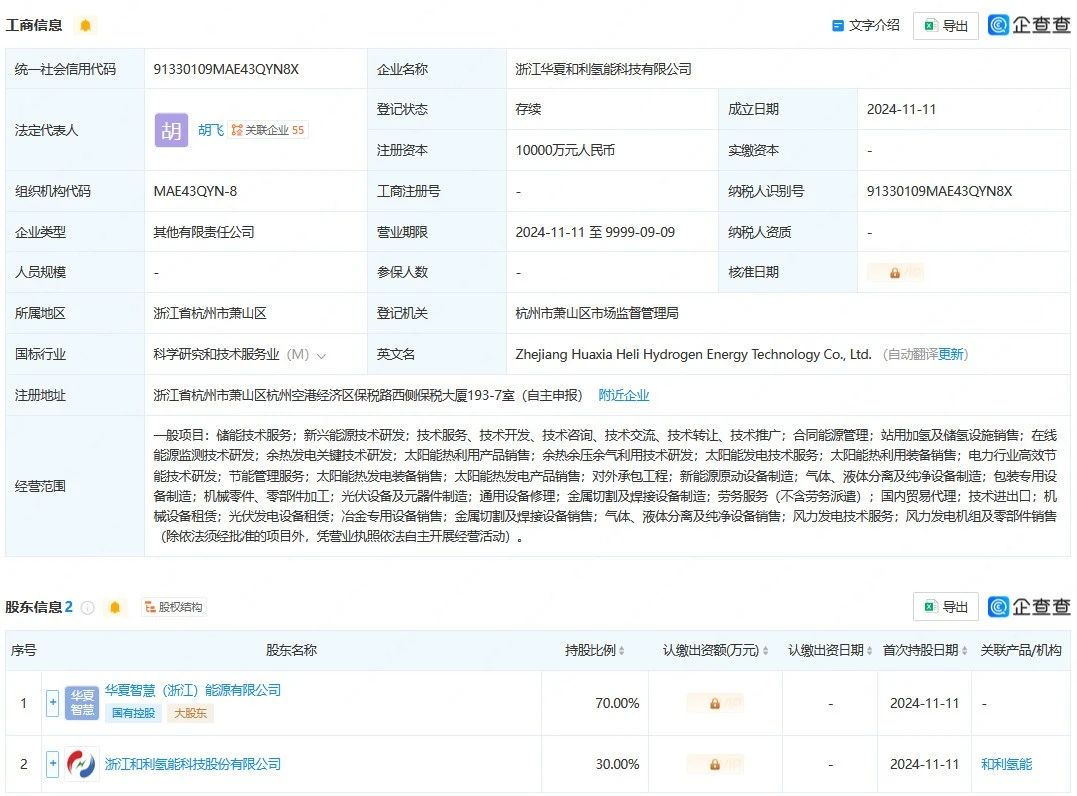Click registered capital 10000万元人民币
This screenshot has height=796, width=1077.
tap(565, 150)
